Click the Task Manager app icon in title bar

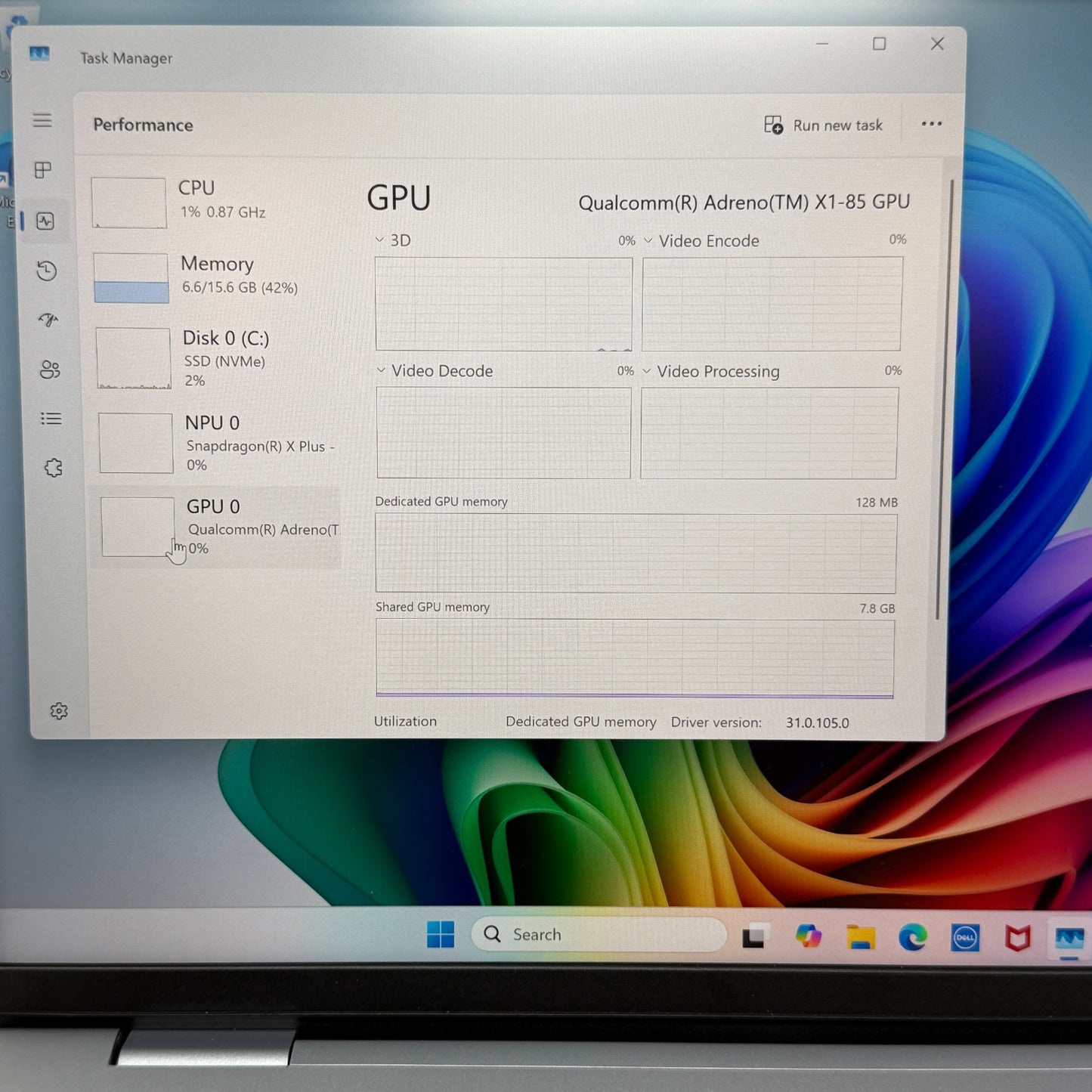point(39,54)
